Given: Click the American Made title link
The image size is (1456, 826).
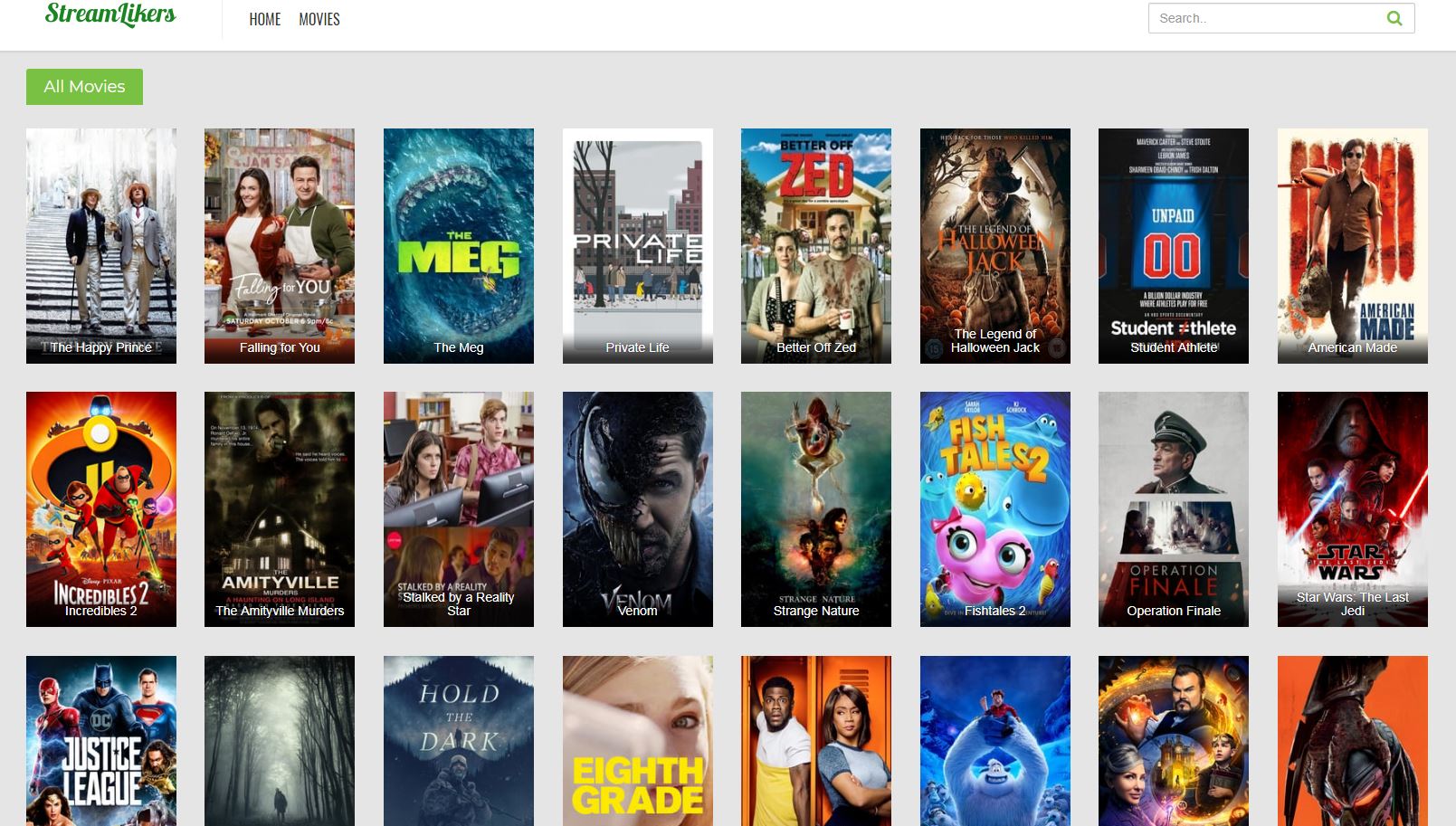Looking at the screenshot, I should coord(1352,347).
